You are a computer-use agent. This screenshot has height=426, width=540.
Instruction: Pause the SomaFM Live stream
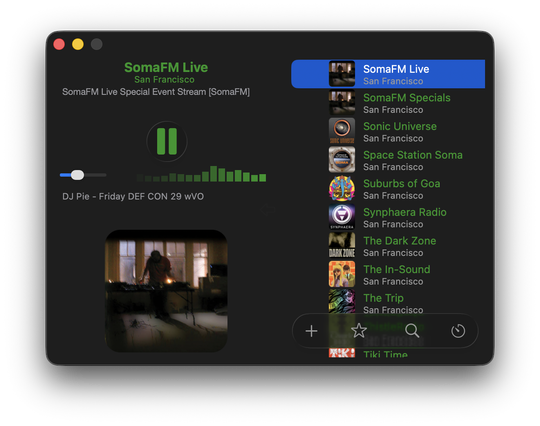[167, 142]
